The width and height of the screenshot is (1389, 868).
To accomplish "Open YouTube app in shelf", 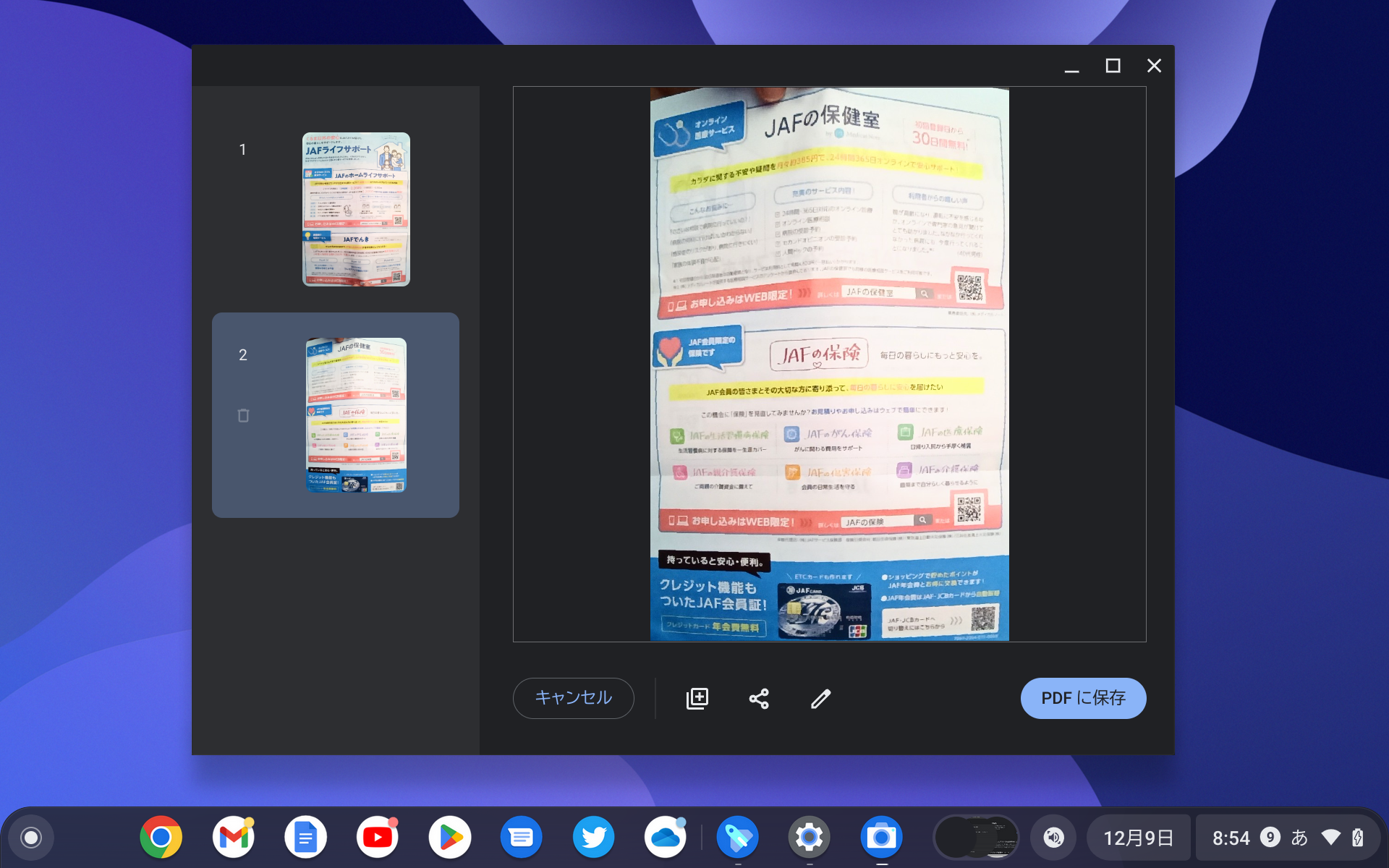I will tap(377, 838).
